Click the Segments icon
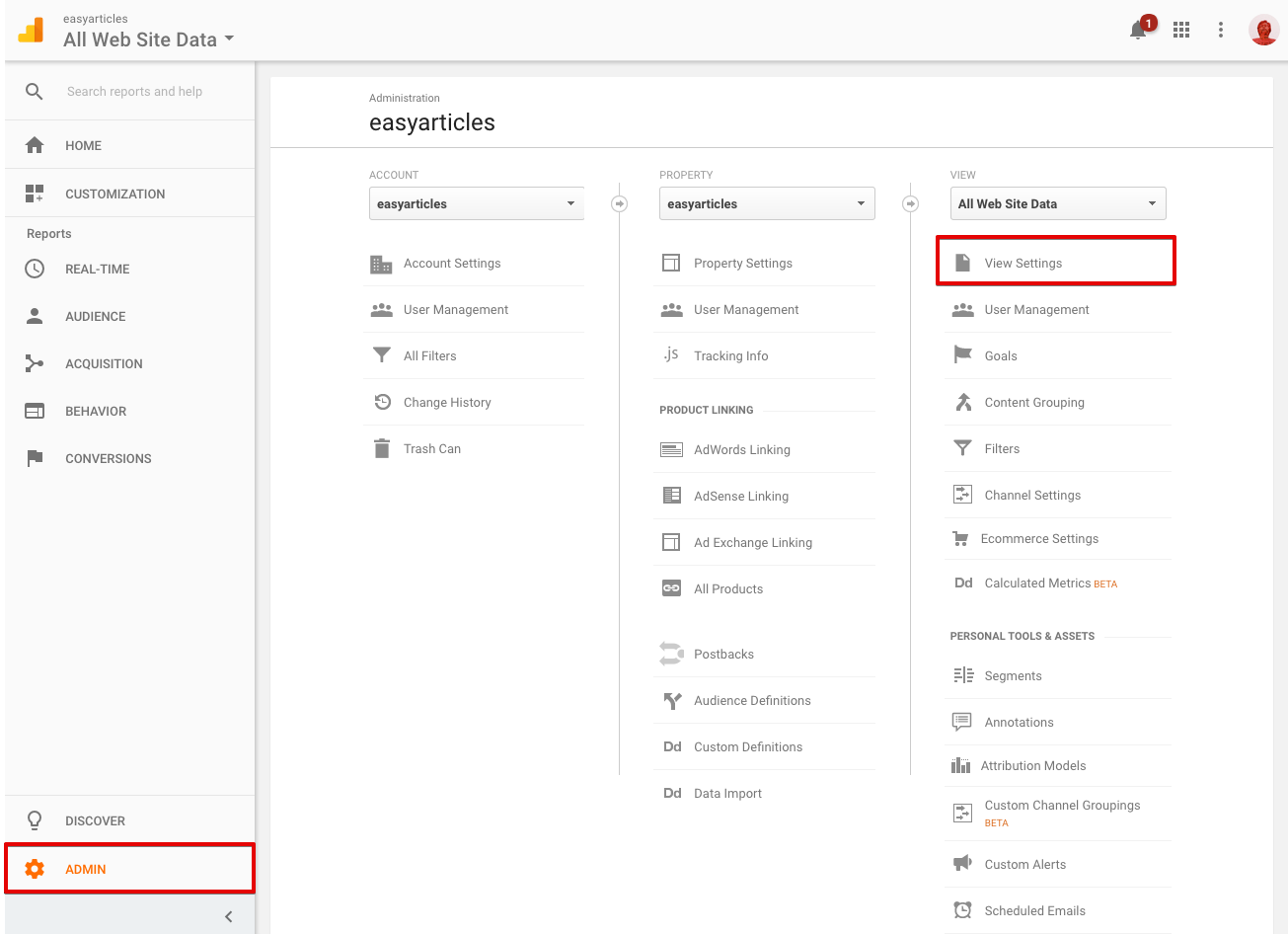 [x=963, y=675]
